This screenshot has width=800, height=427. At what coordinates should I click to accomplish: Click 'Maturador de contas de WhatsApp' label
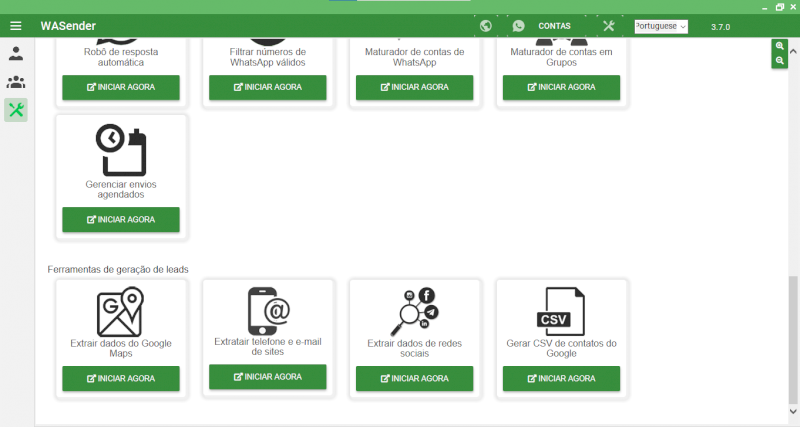pos(415,57)
